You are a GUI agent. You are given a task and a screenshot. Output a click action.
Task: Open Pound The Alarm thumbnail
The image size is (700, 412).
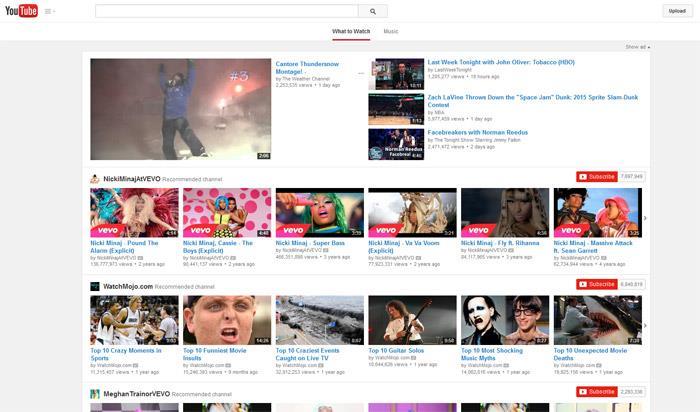134,212
